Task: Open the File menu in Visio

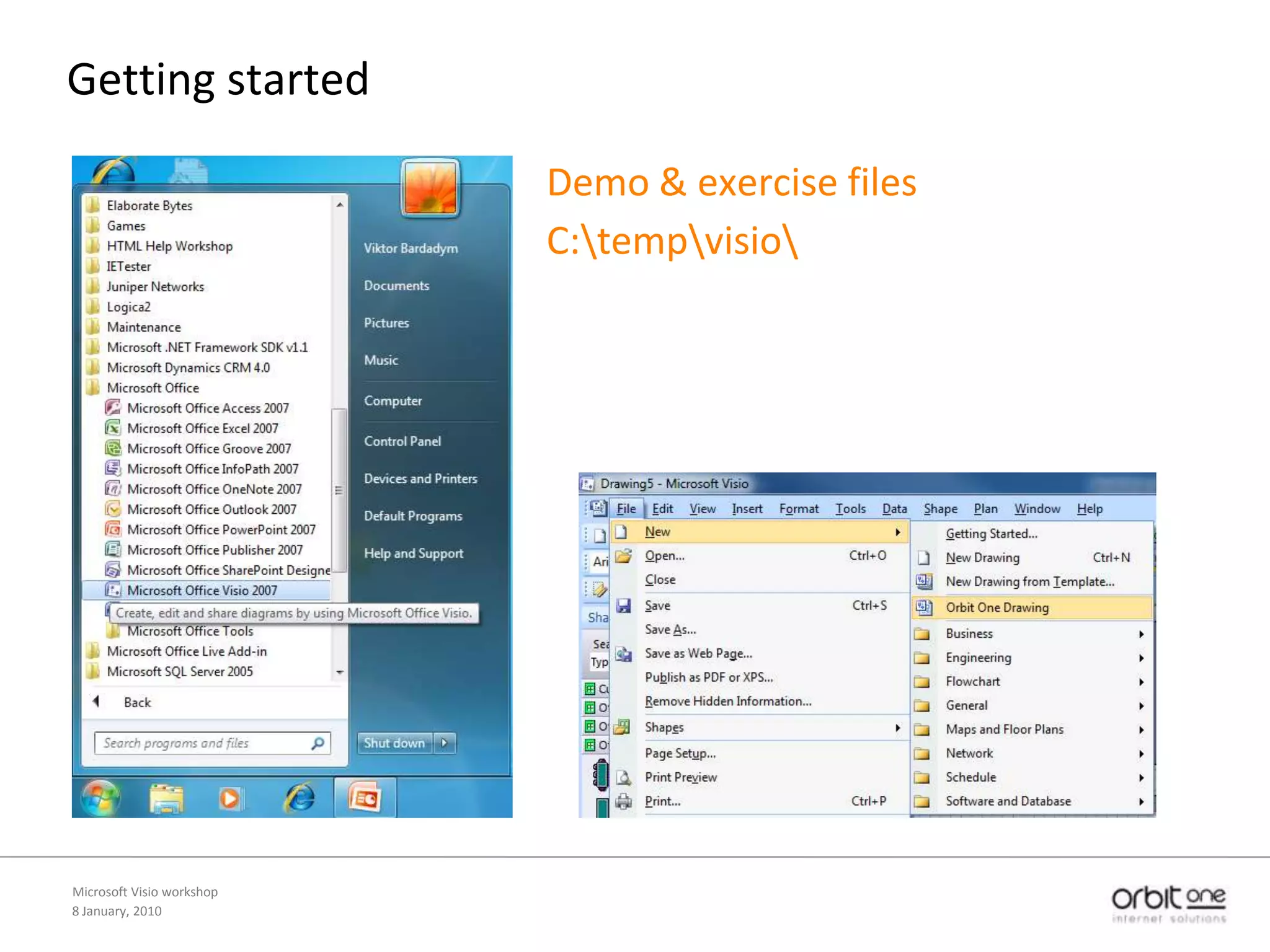Action: [x=626, y=509]
